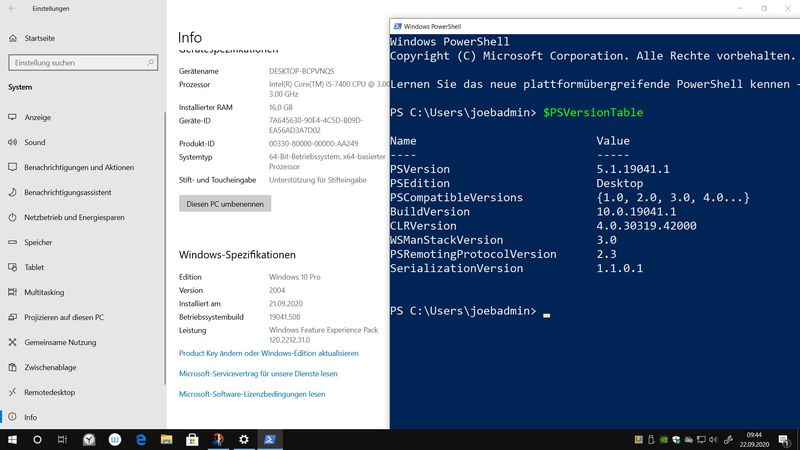This screenshot has width=800, height=450.
Task: Open the volume speaker tray icon
Action: click(x=713, y=439)
